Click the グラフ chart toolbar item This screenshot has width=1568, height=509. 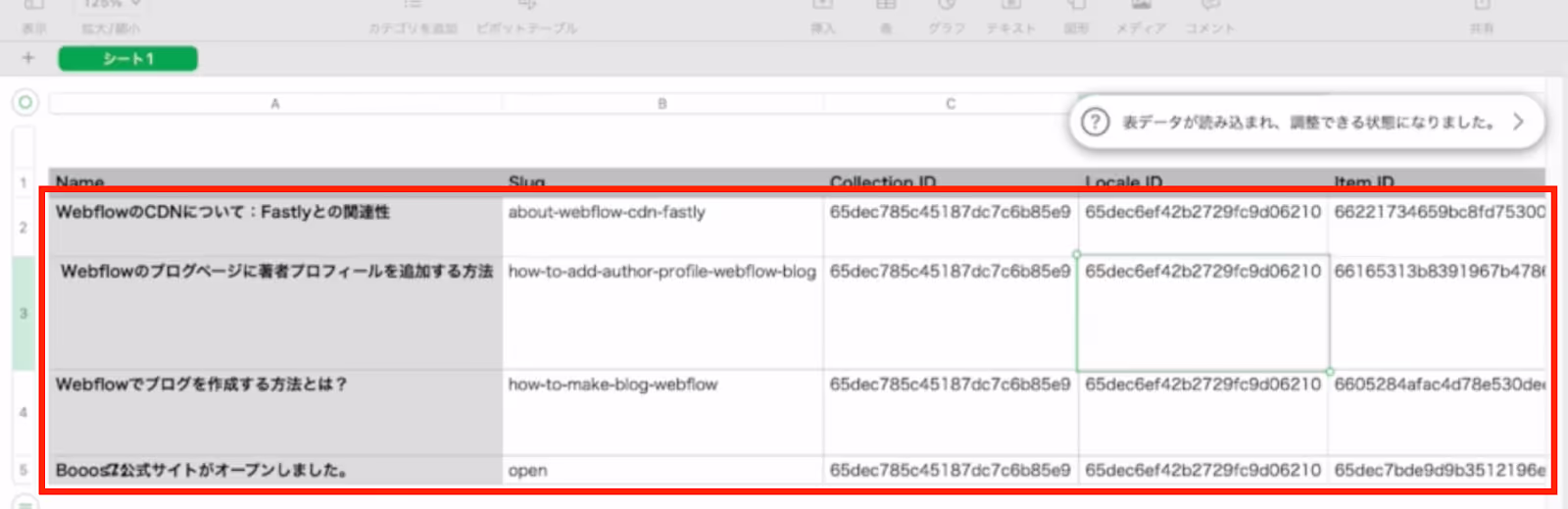click(x=947, y=18)
